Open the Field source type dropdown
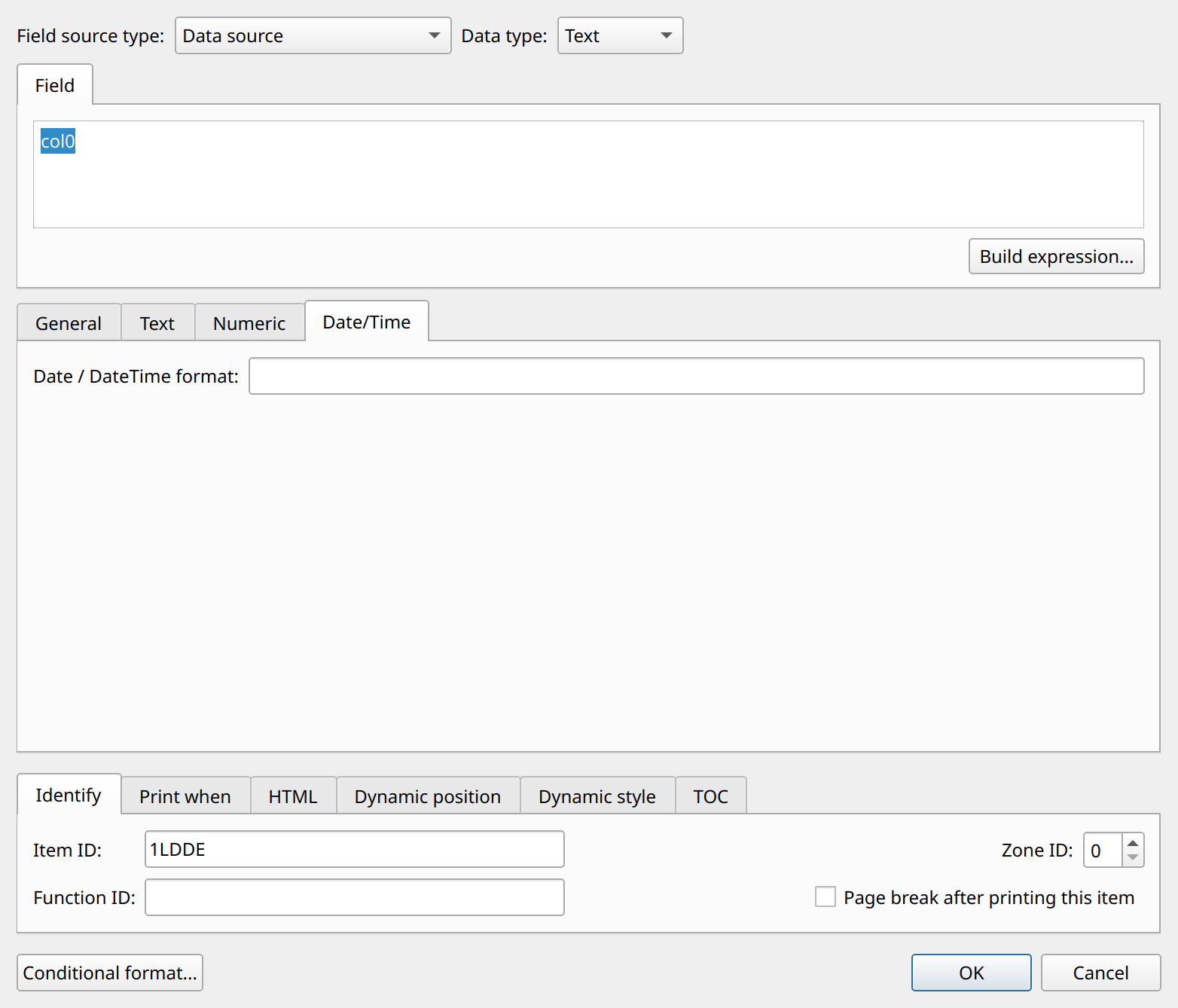The image size is (1178, 1008). [313, 35]
